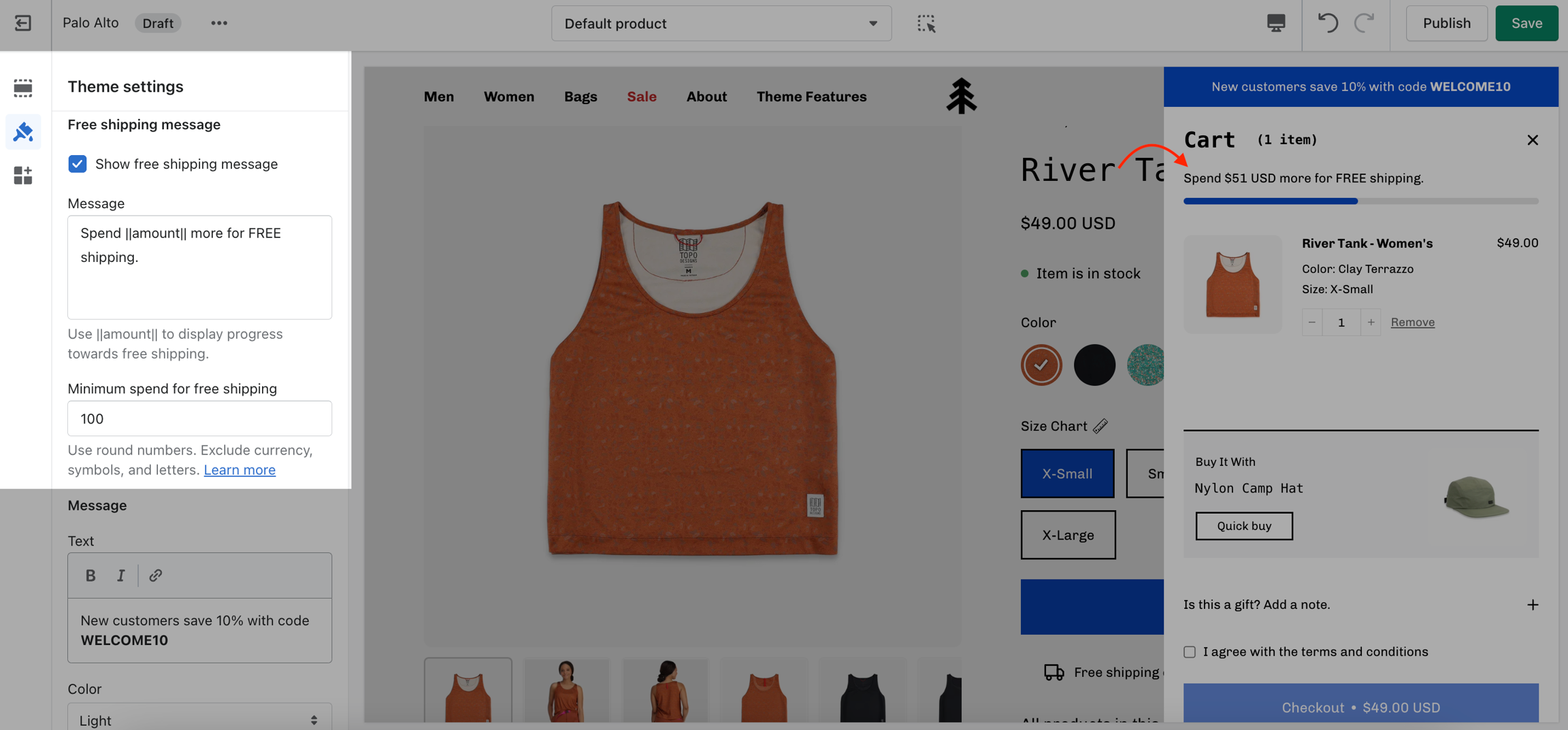The width and height of the screenshot is (1568, 730).
Task: Open the Default product template dropdown
Action: pos(721,24)
